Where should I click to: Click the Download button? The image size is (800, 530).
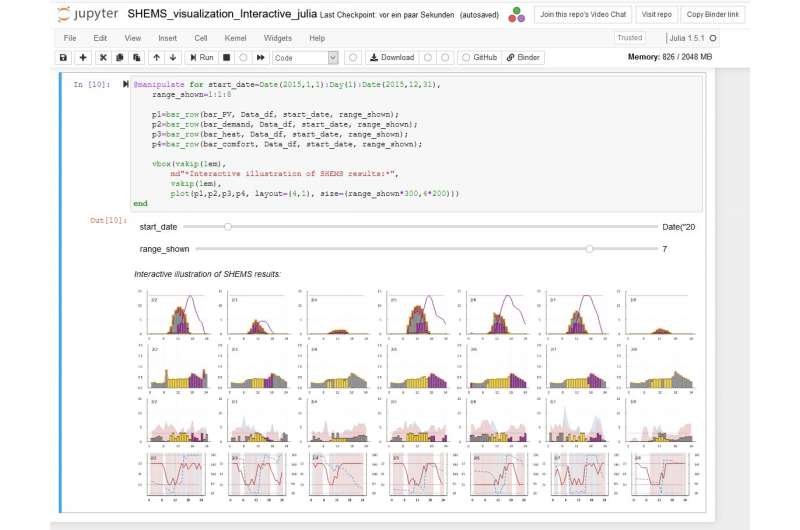point(391,58)
